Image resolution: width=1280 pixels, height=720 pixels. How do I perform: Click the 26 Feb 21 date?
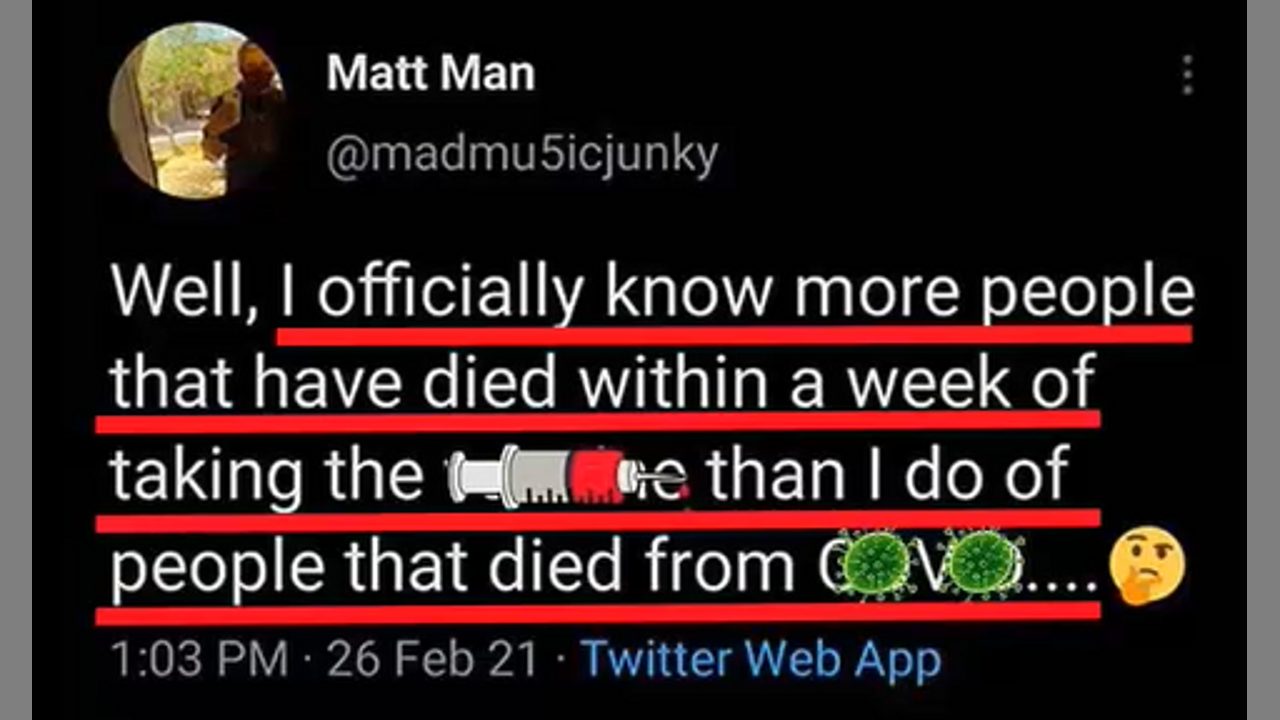coord(431,661)
